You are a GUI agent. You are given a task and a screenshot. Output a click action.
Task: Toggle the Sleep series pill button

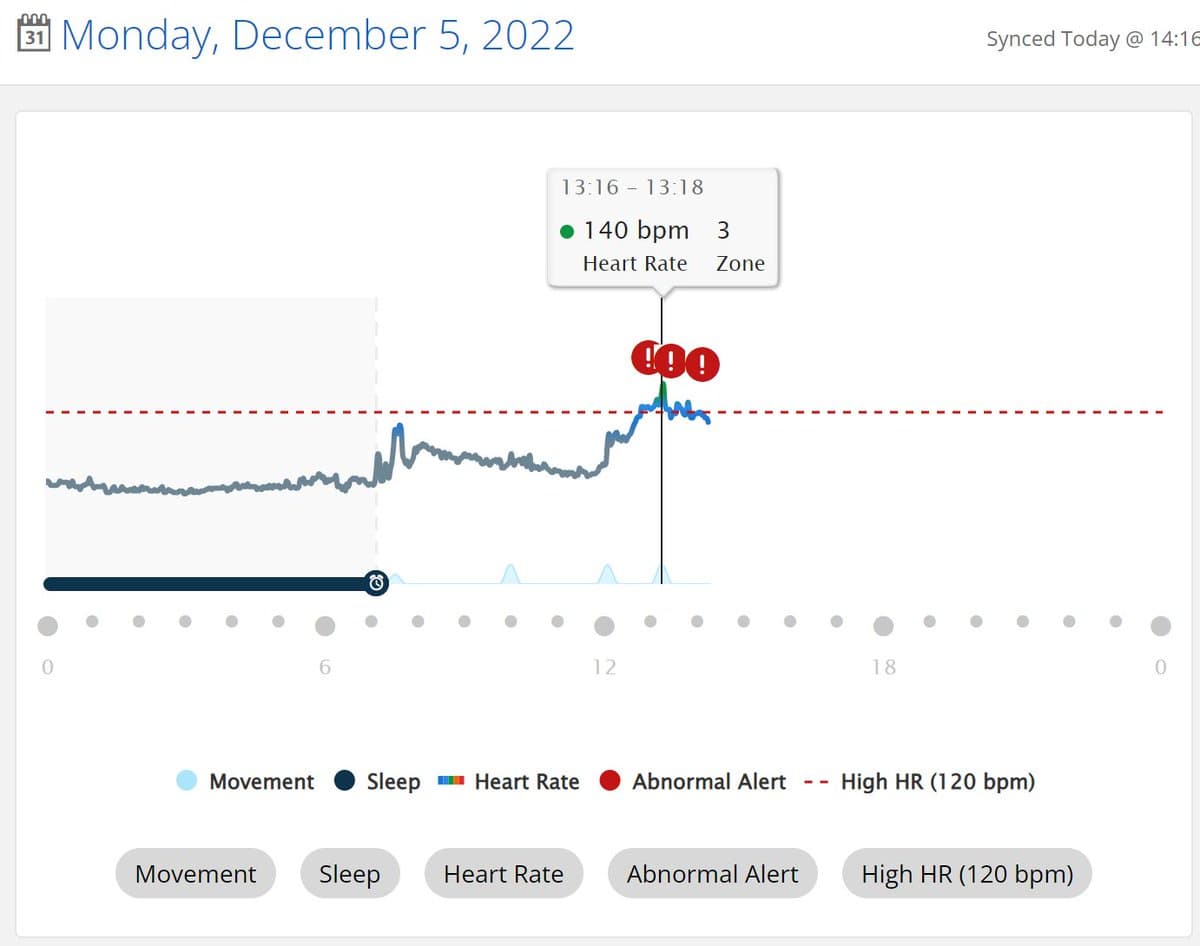(x=349, y=874)
